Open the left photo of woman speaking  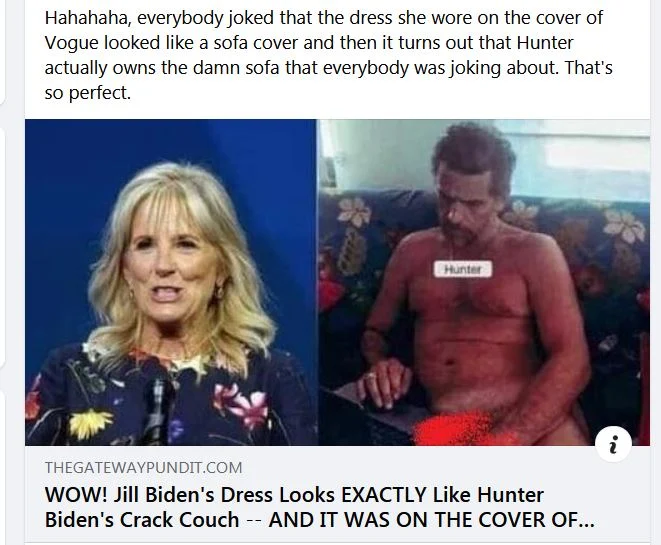(171, 282)
